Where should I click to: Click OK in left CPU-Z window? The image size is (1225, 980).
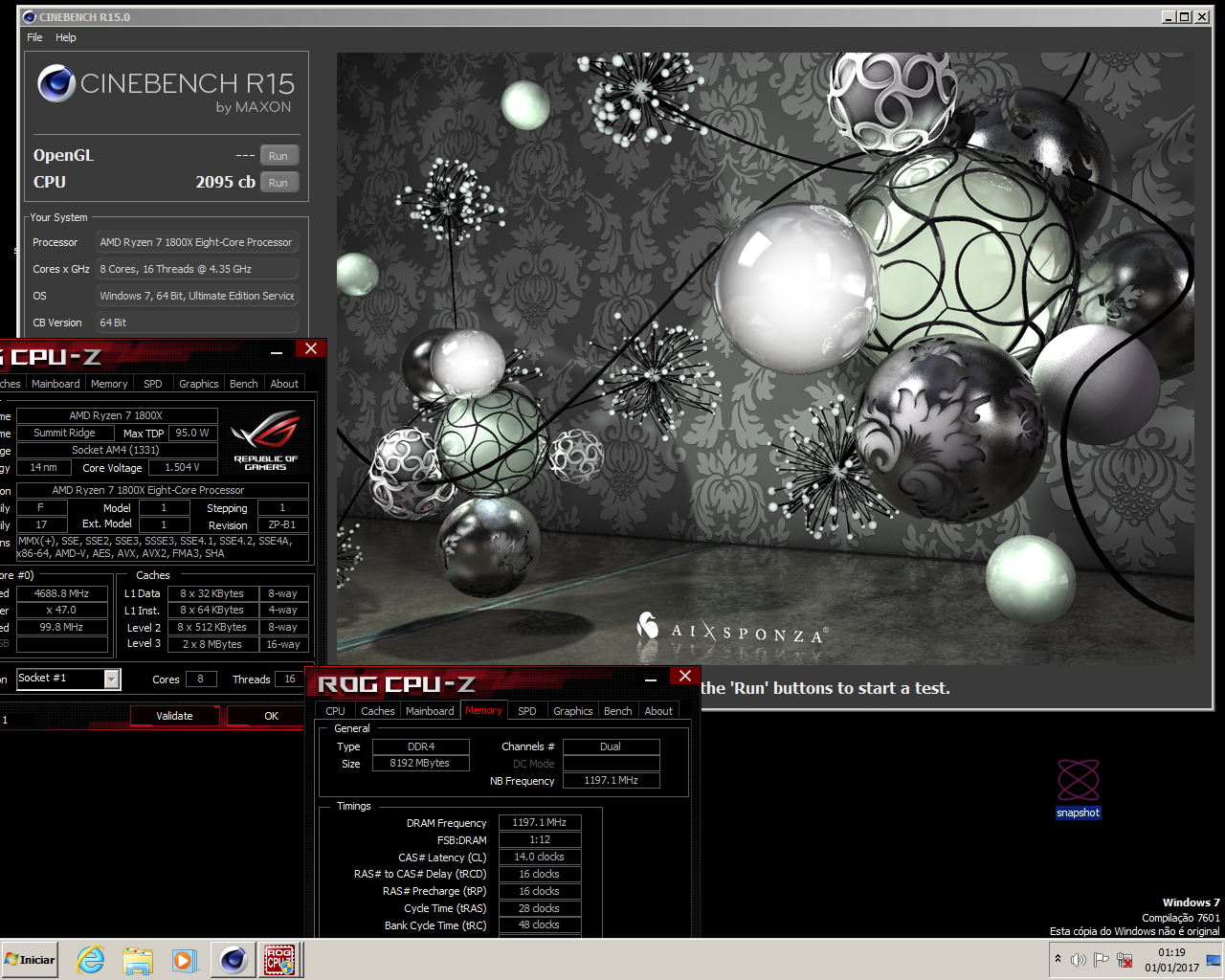[271, 716]
